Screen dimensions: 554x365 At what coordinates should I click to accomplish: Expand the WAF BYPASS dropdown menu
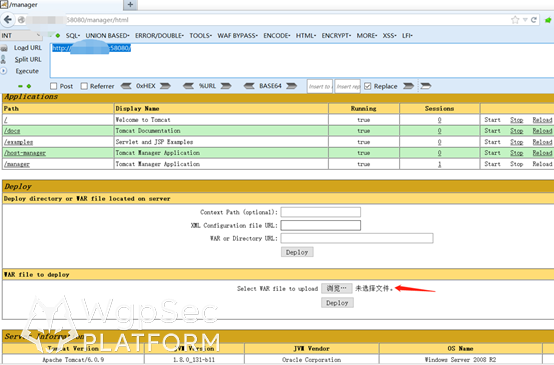coord(237,35)
